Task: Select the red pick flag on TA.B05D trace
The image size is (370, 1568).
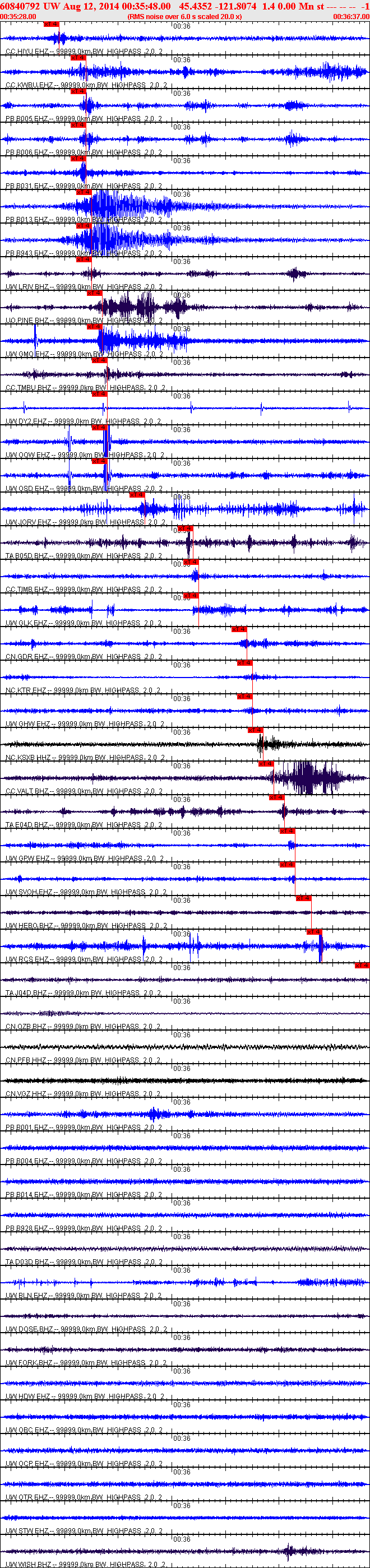Action: click(x=185, y=528)
